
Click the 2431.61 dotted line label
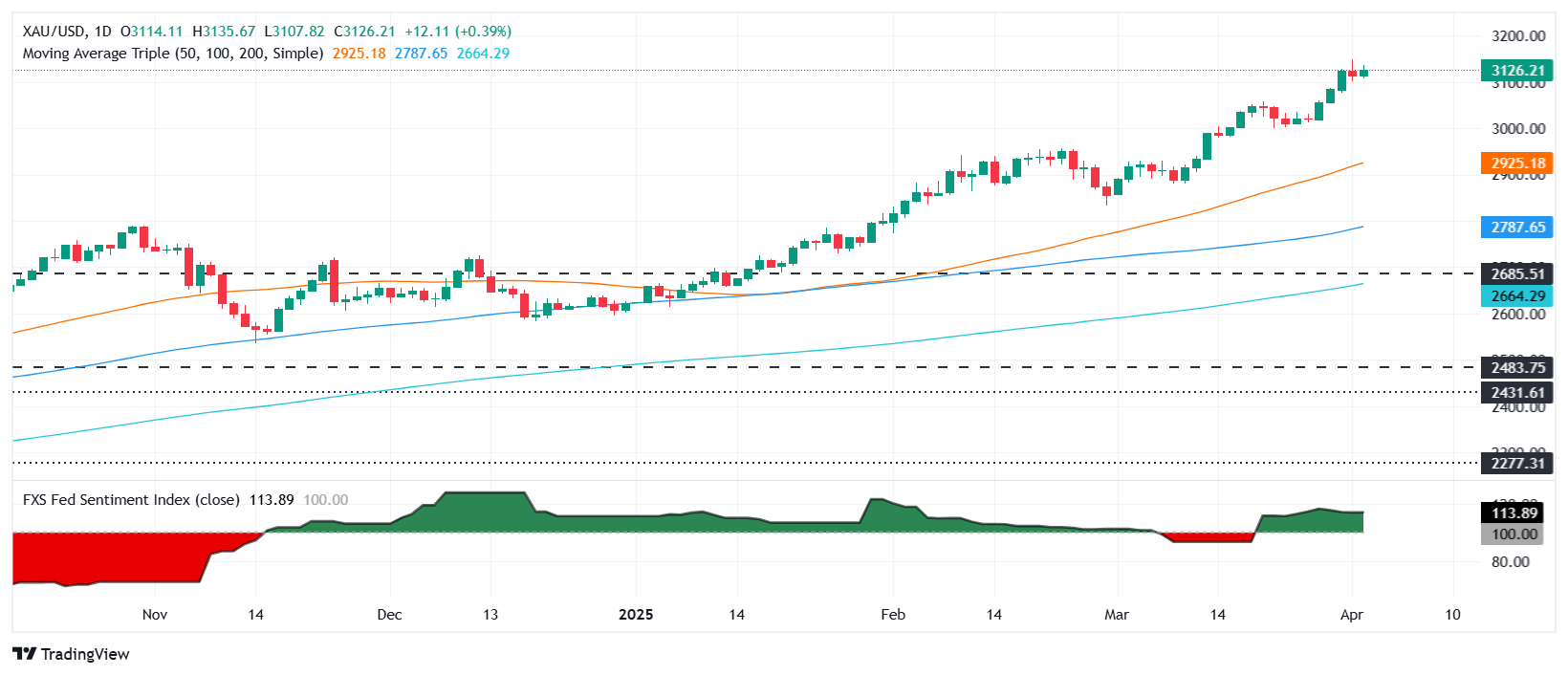coord(1517,393)
